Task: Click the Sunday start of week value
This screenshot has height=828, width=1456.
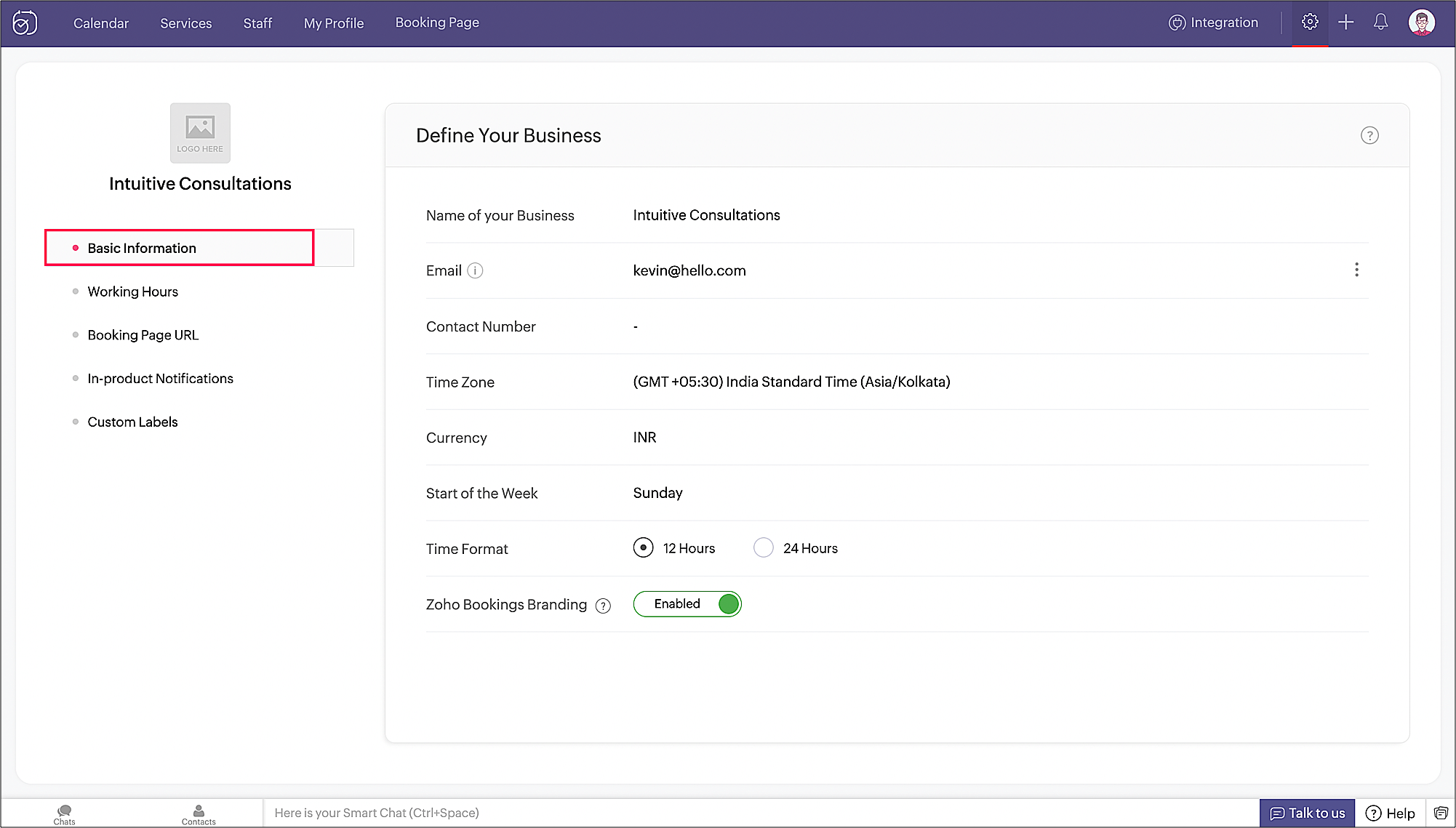Action: coord(657,493)
